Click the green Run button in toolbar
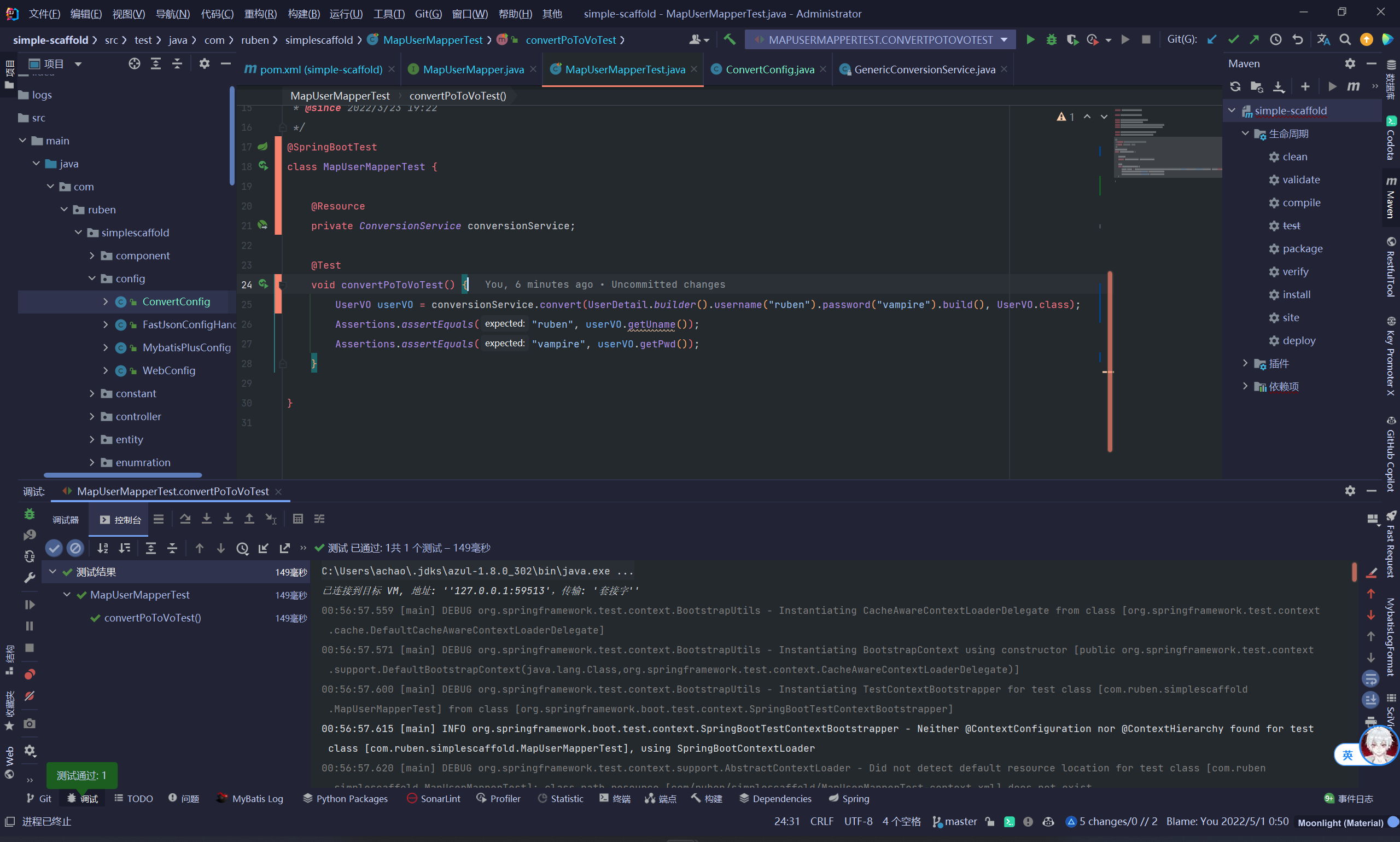Image resolution: width=1400 pixels, height=842 pixels. pyautogui.click(x=1030, y=40)
